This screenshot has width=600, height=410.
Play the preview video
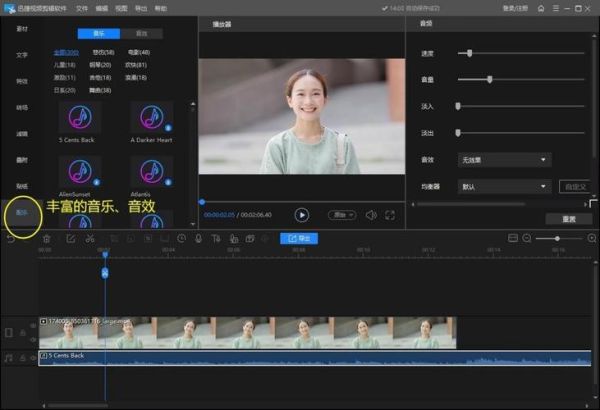(302, 214)
